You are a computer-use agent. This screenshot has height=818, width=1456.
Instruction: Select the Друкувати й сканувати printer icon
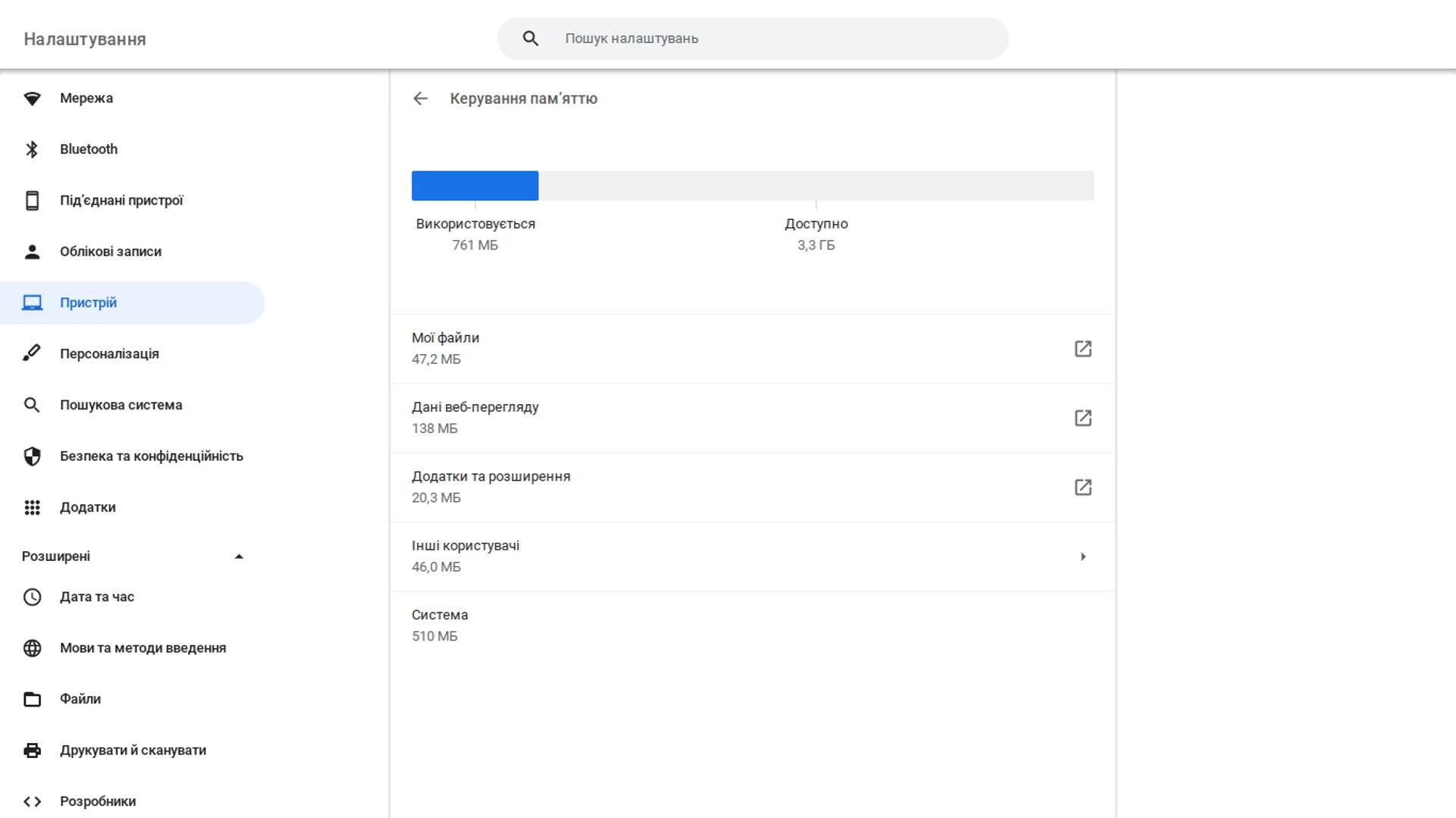point(32,750)
